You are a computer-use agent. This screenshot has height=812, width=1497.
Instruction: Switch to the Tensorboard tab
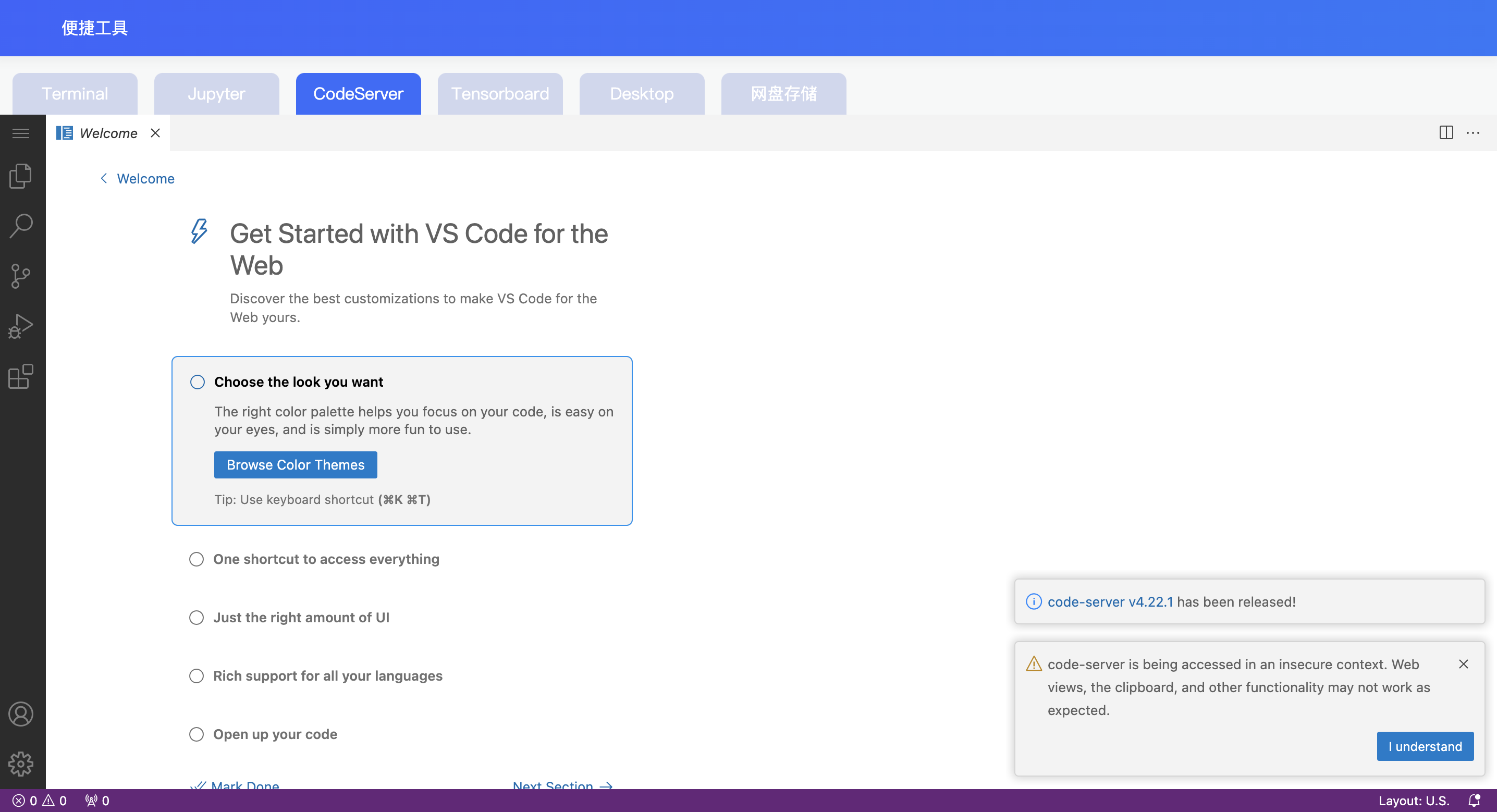coord(500,94)
